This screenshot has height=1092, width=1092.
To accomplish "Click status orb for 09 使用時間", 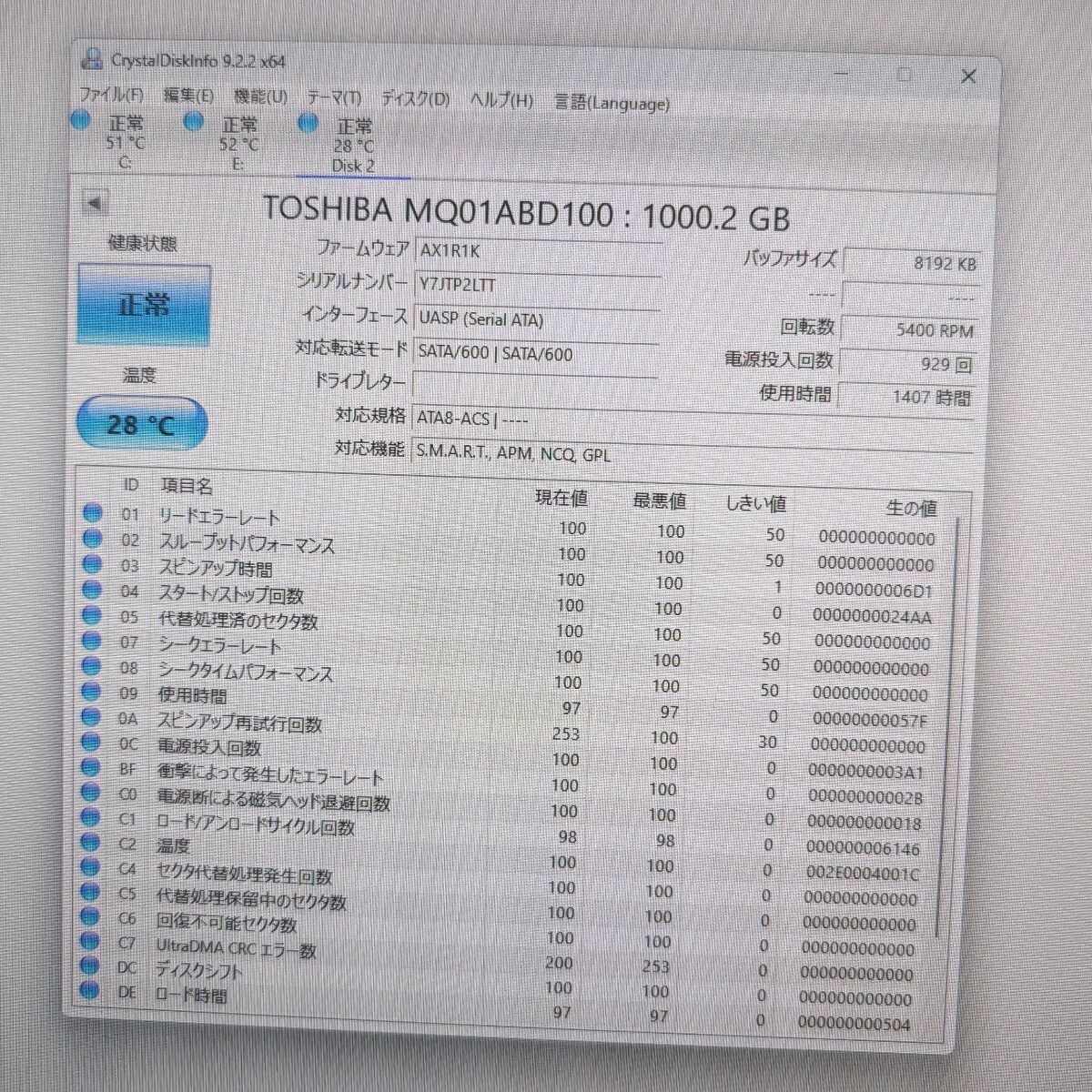I will pos(92,691).
